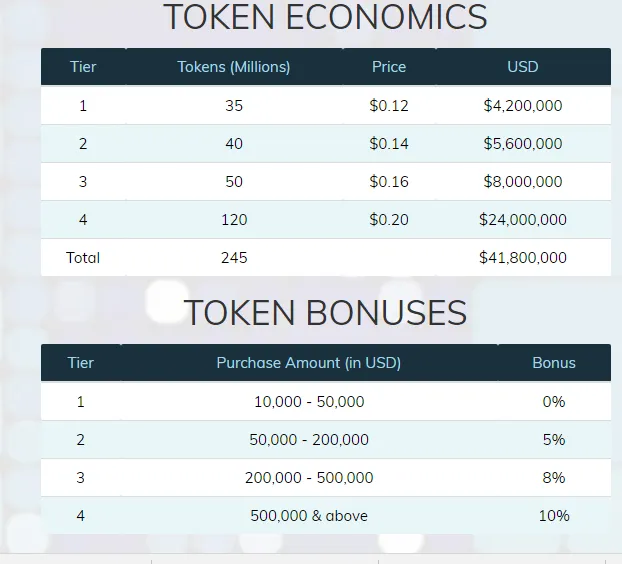Image resolution: width=622 pixels, height=564 pixels.
Task: Click the TOKEN ECONOMICS heading
Action: [x=325, y=17]
